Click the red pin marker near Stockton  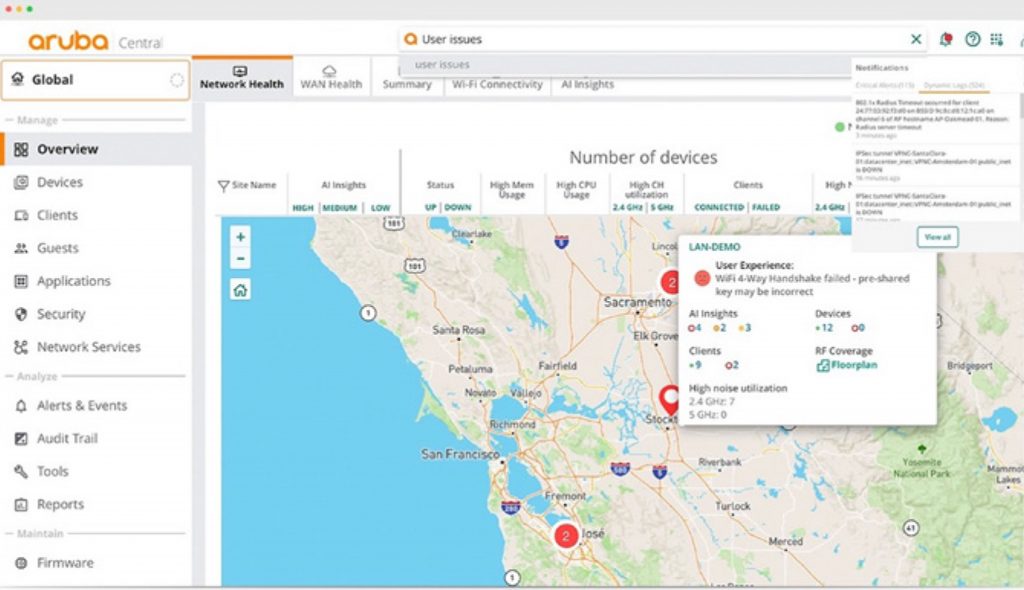670,399
